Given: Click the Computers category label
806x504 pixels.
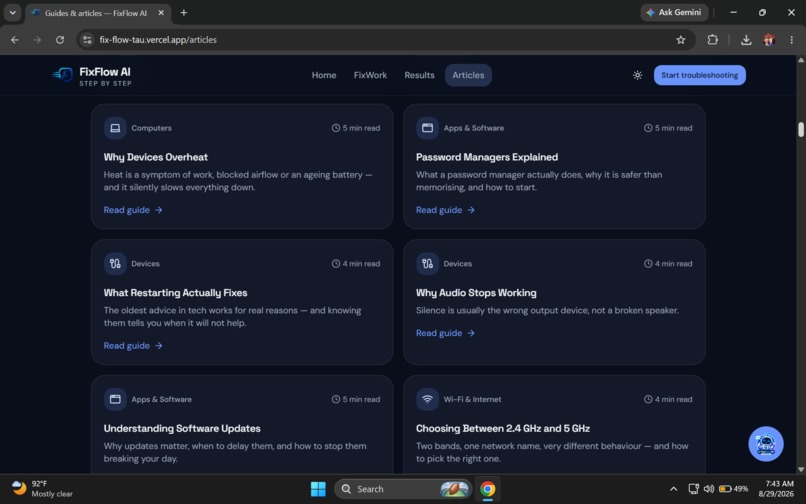Looking at the screenshot, I should click(x=152, y=128).
